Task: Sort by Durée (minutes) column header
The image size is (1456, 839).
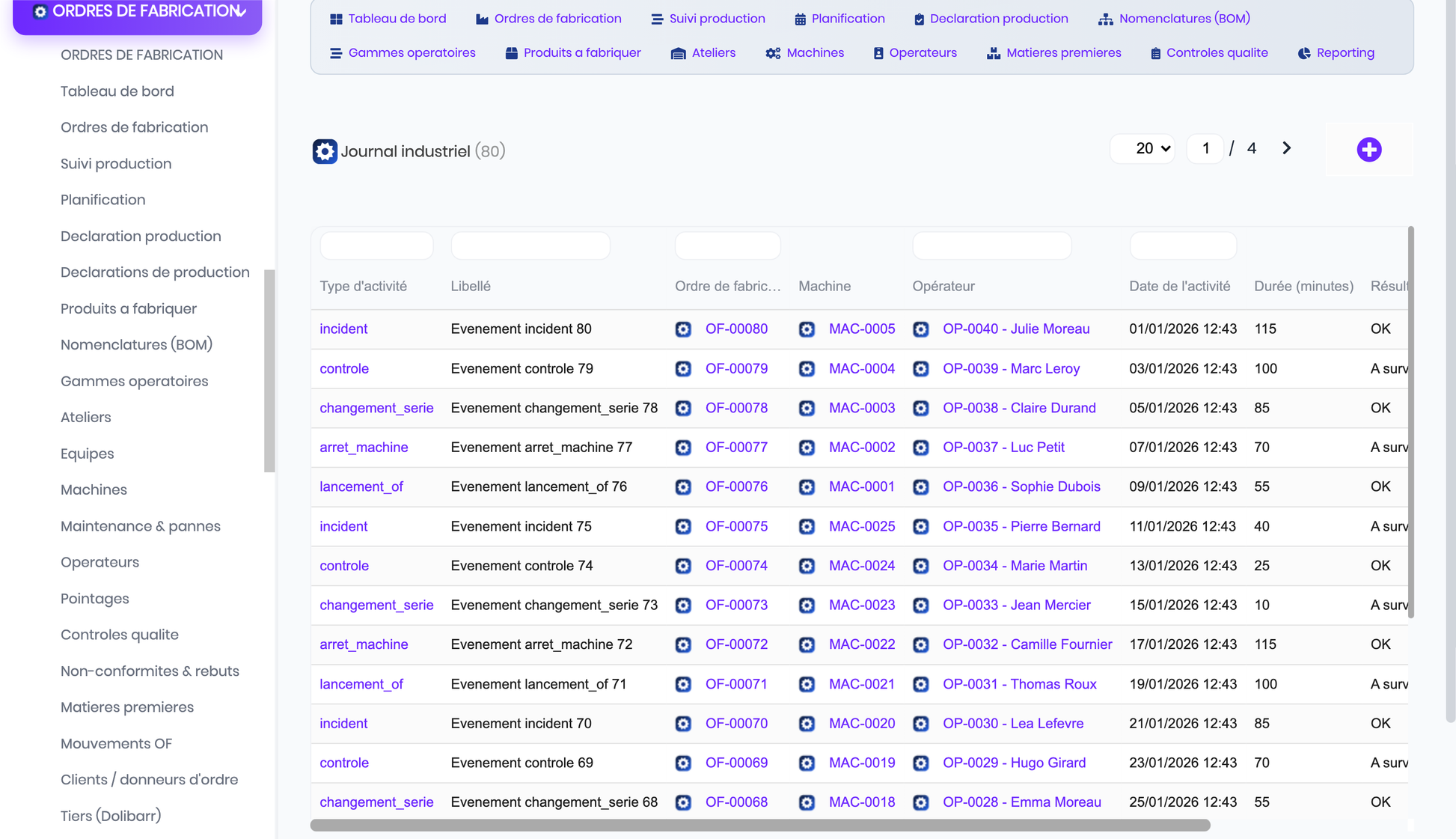Action: point(1303,287)
